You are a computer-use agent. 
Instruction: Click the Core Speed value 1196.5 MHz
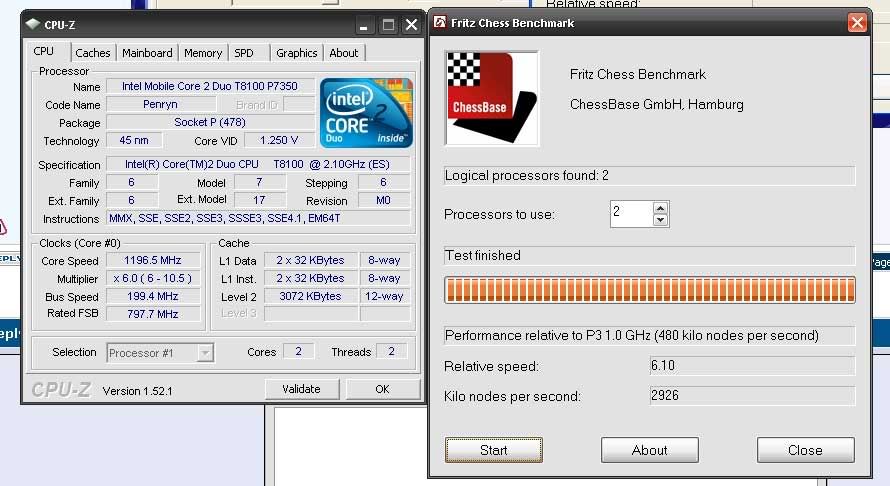tap(153, 261)
